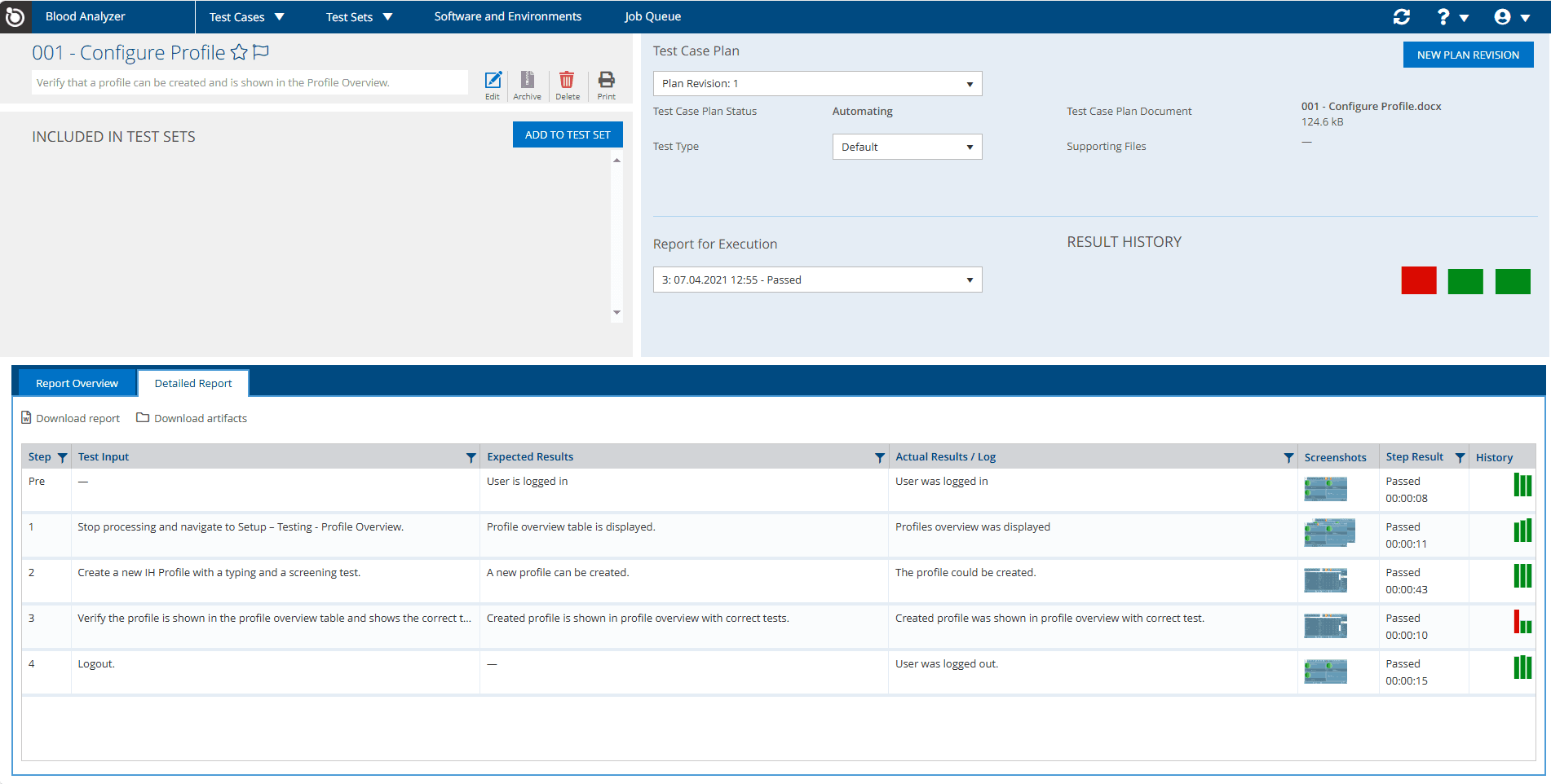Print the test case
The image size is (1551, 784).
tap(606, 81)
